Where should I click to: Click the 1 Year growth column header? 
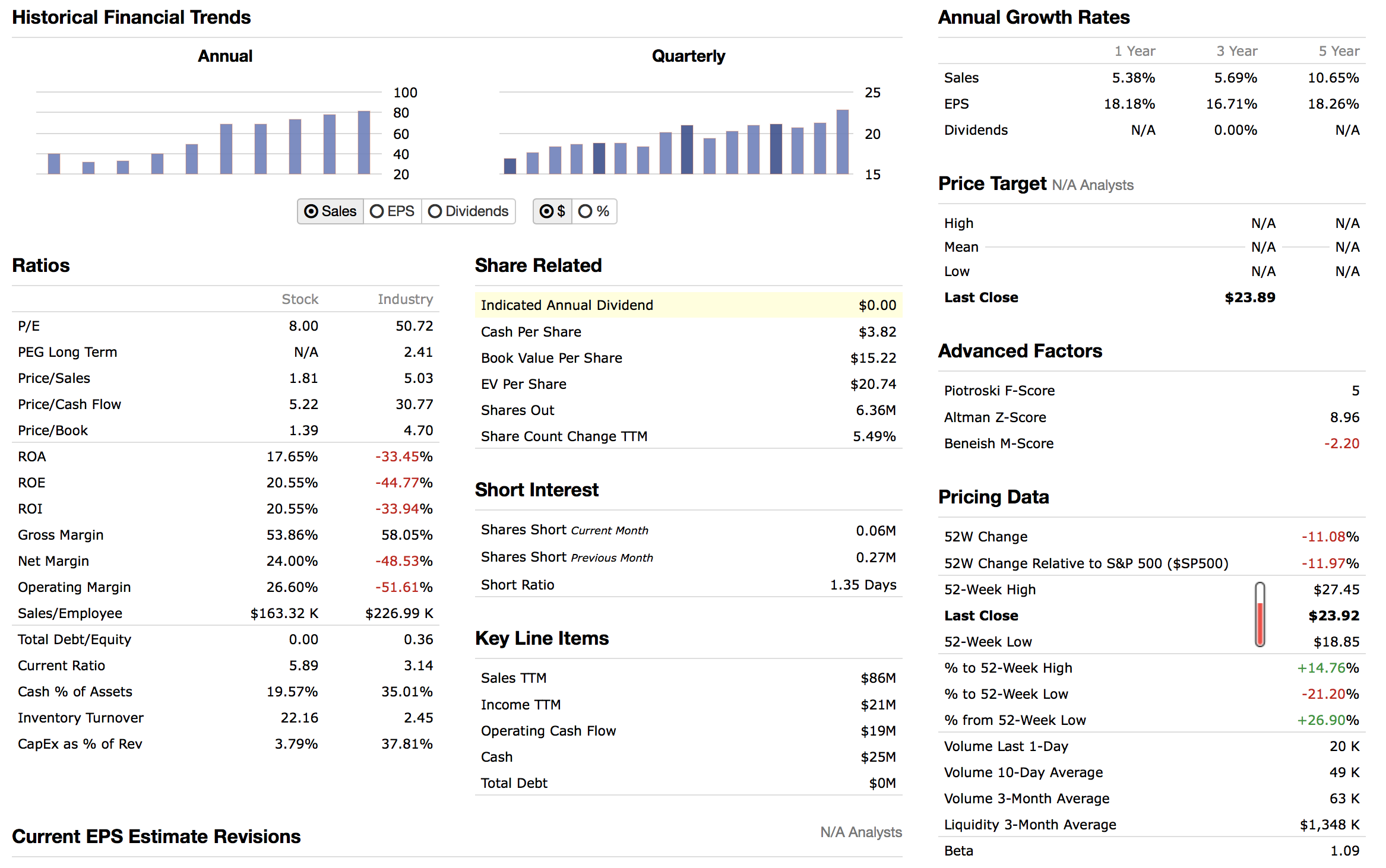coord(1134,51)
